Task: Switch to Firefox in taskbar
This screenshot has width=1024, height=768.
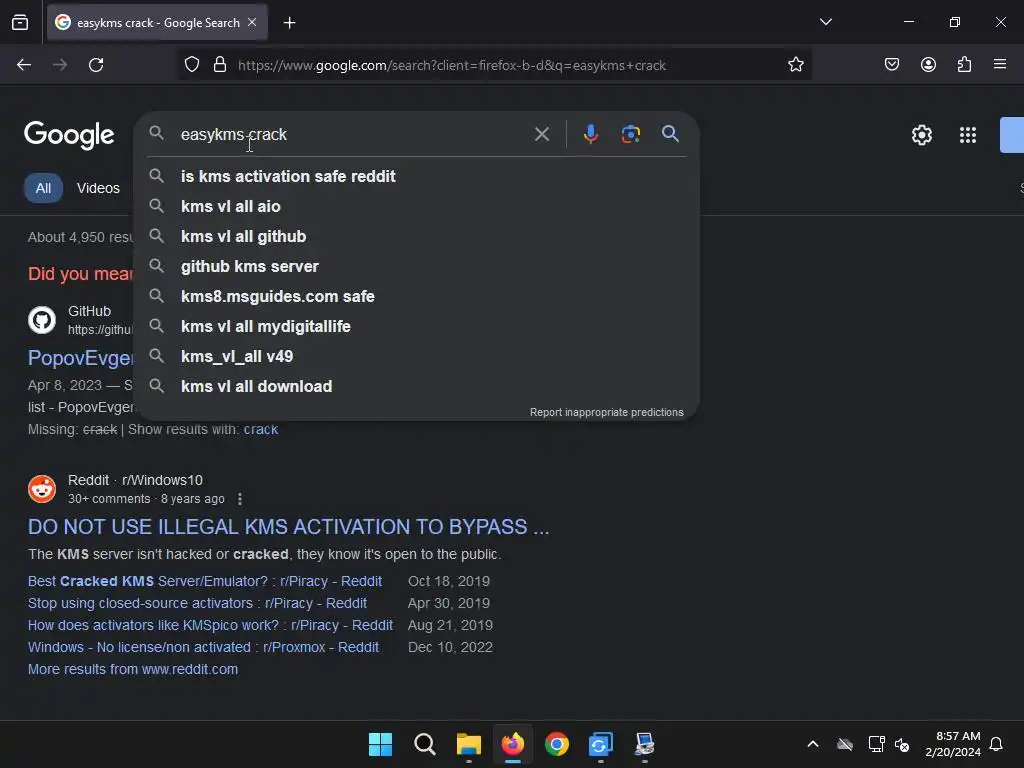Action: point(513,744)
